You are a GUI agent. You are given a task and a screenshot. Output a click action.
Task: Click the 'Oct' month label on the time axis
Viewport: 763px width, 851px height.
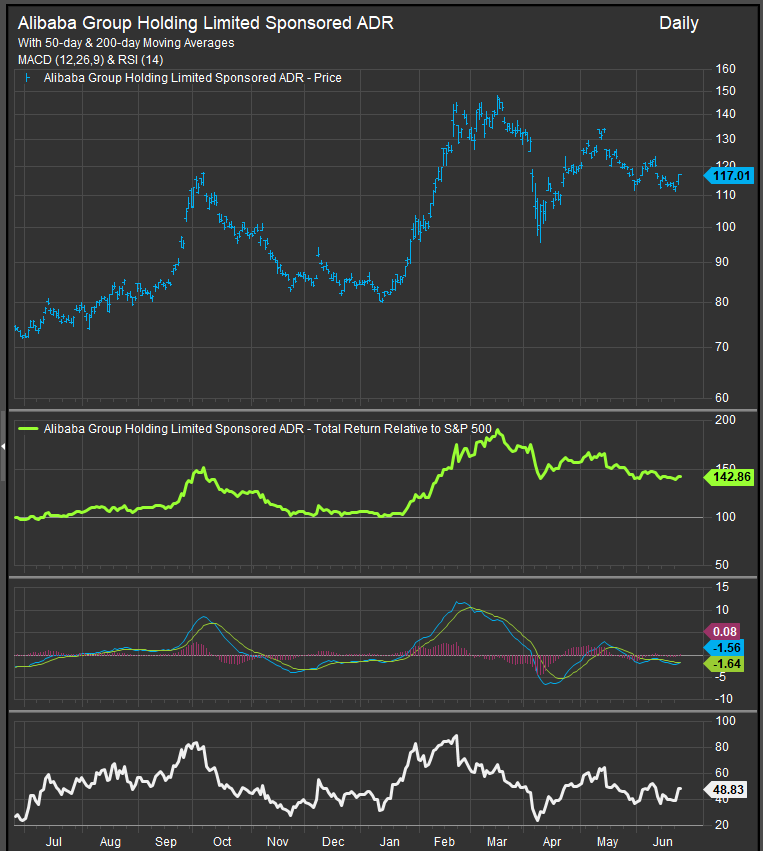point(222,842)
